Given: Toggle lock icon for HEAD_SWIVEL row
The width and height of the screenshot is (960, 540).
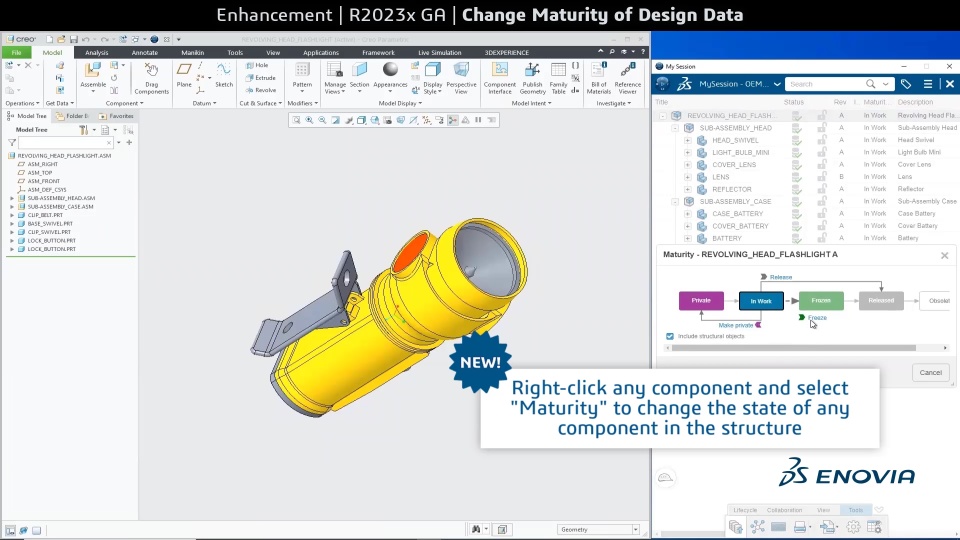Looking at the screenshot, I should coord(822,140).
